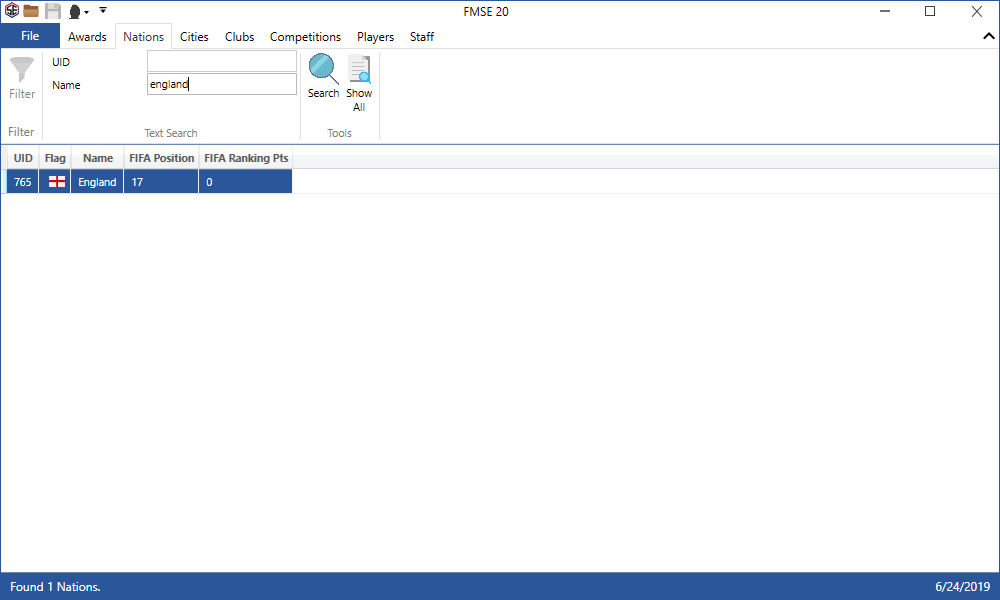The width and height of the screenshot is (1000, 600).
Task: Open the quick access toolbar customize dropdown
Action: [x=103, y=11]
